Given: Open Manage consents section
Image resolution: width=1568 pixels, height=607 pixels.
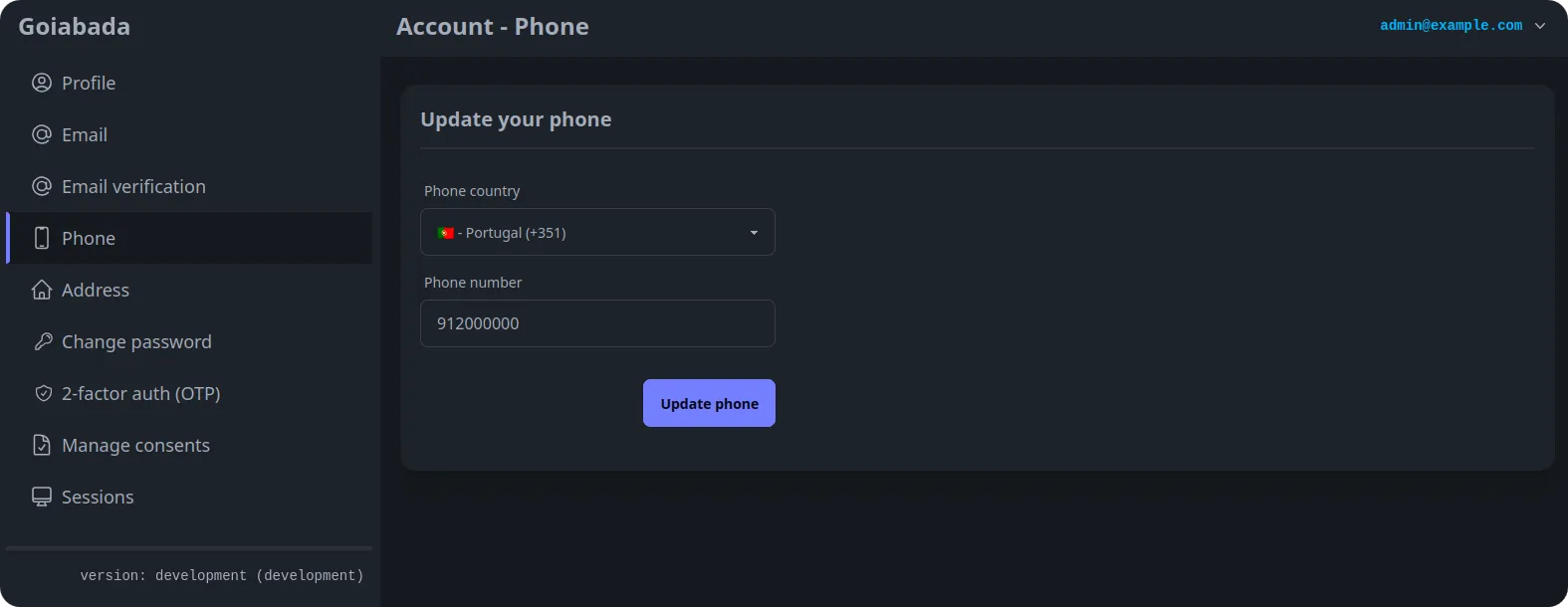Looking at the screenshot, I should pyautogui.click(x=135, y=445).
